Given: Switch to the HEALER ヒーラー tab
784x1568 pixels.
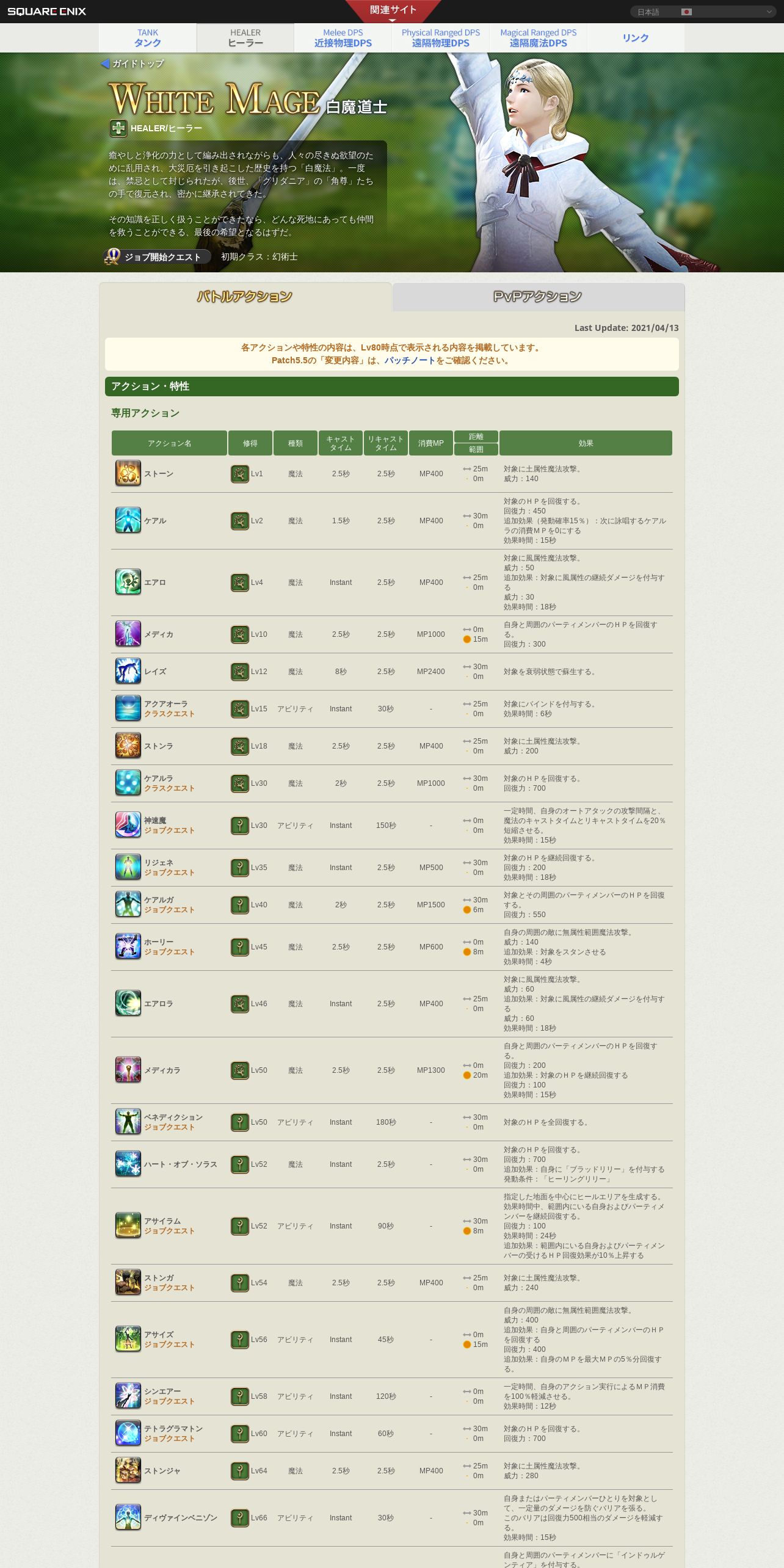Looking at the screenshot, I should coord(245,38).
